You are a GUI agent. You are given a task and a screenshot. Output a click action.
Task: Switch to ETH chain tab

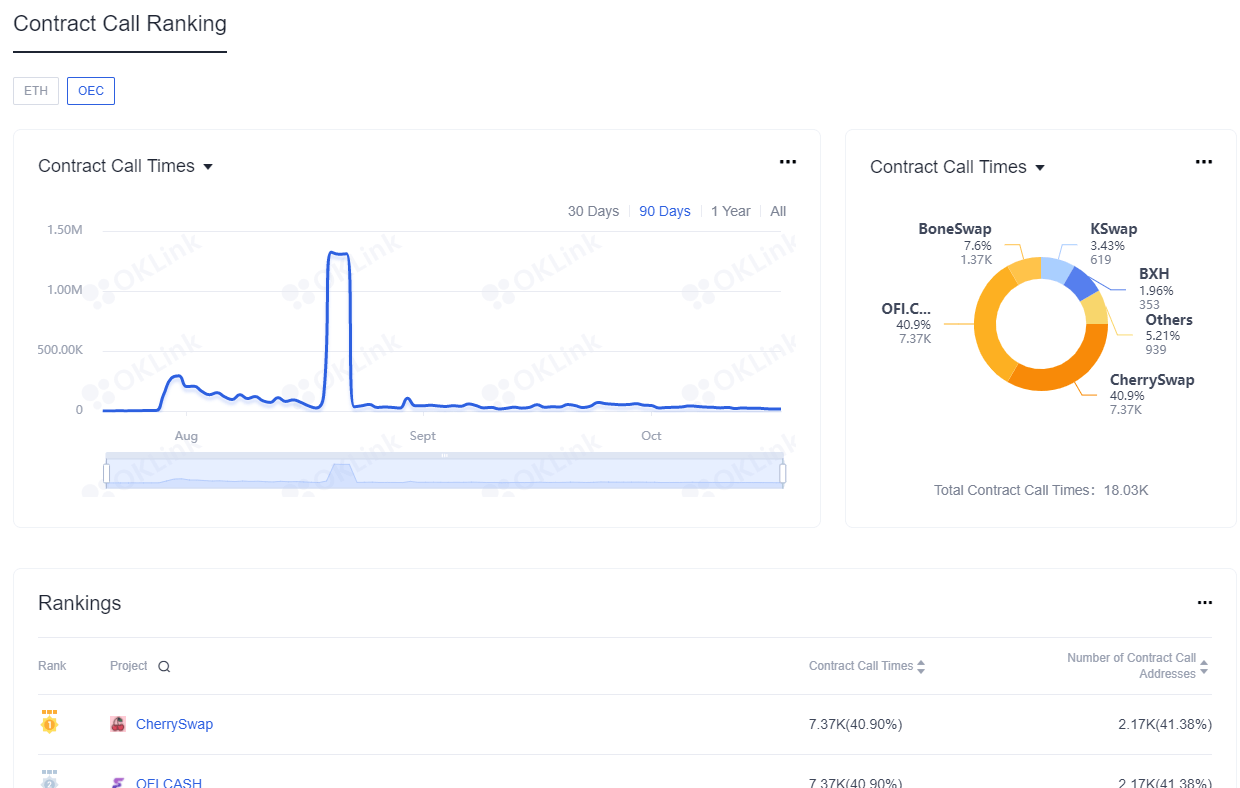pyautogui.click(x=36, y=91)
